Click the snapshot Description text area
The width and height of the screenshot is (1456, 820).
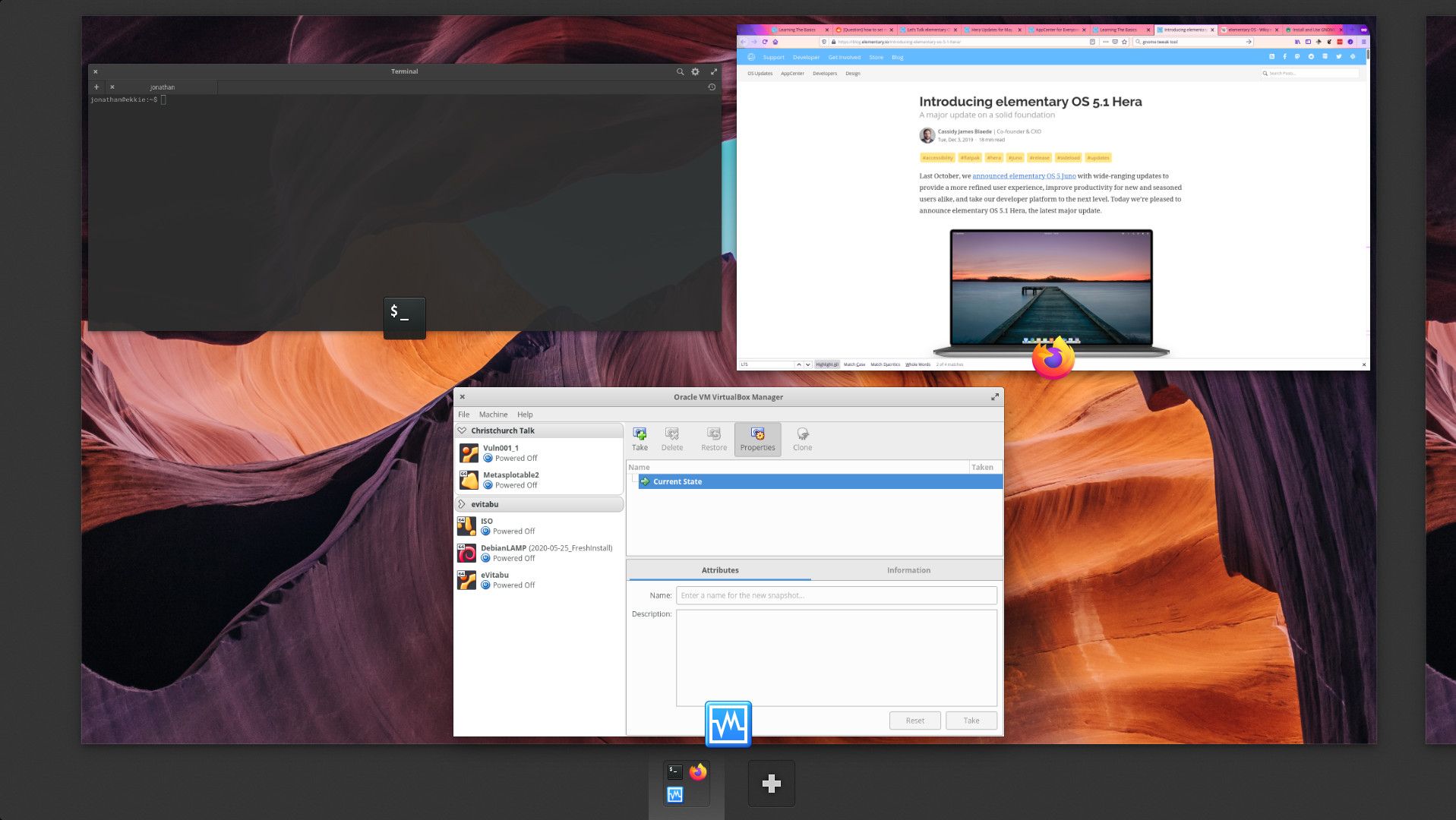(836, 658)
